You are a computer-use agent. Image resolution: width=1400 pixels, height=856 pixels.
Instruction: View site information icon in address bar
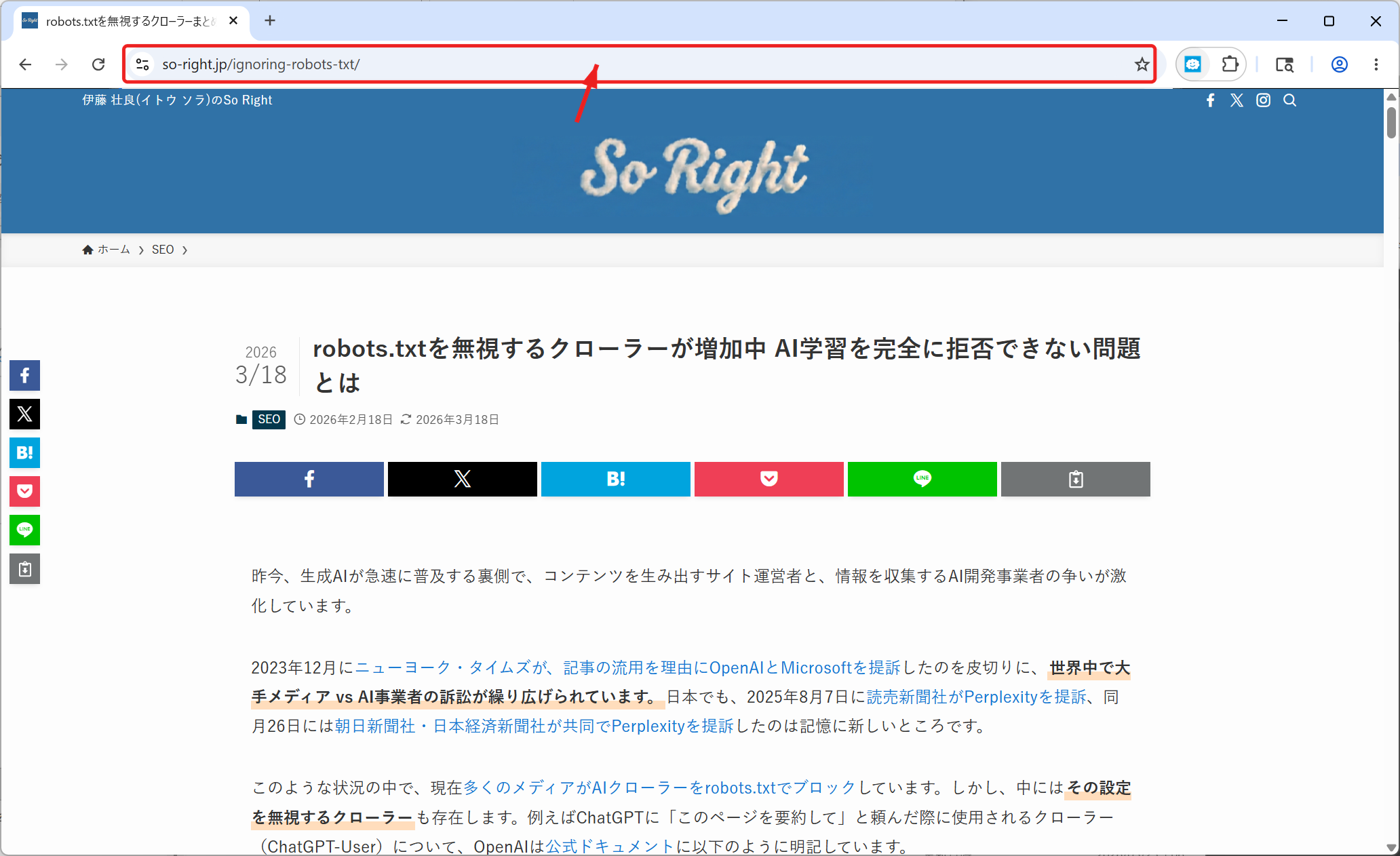(142, 64)
